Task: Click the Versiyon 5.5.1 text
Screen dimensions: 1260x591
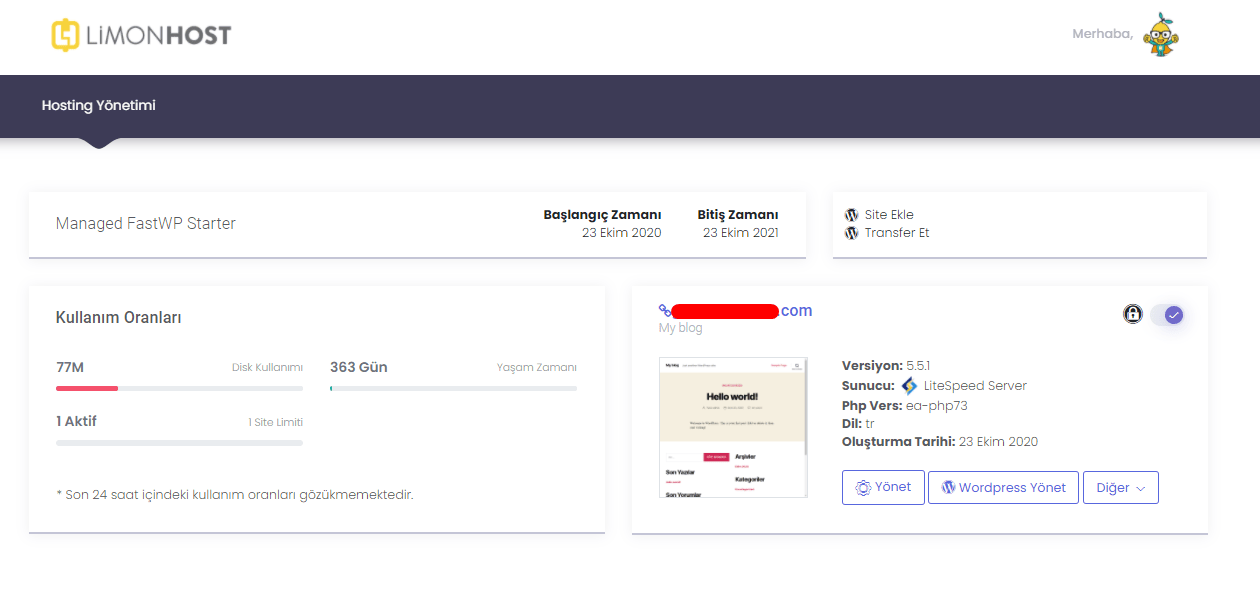Action: [886, 366]
